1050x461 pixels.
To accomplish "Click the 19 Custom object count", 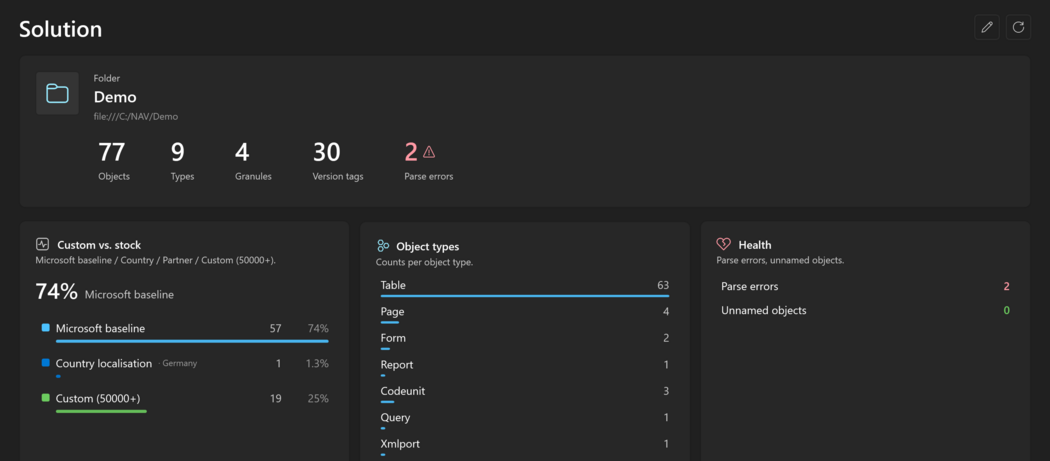I will pyautogui.click(x=275, y=398).
